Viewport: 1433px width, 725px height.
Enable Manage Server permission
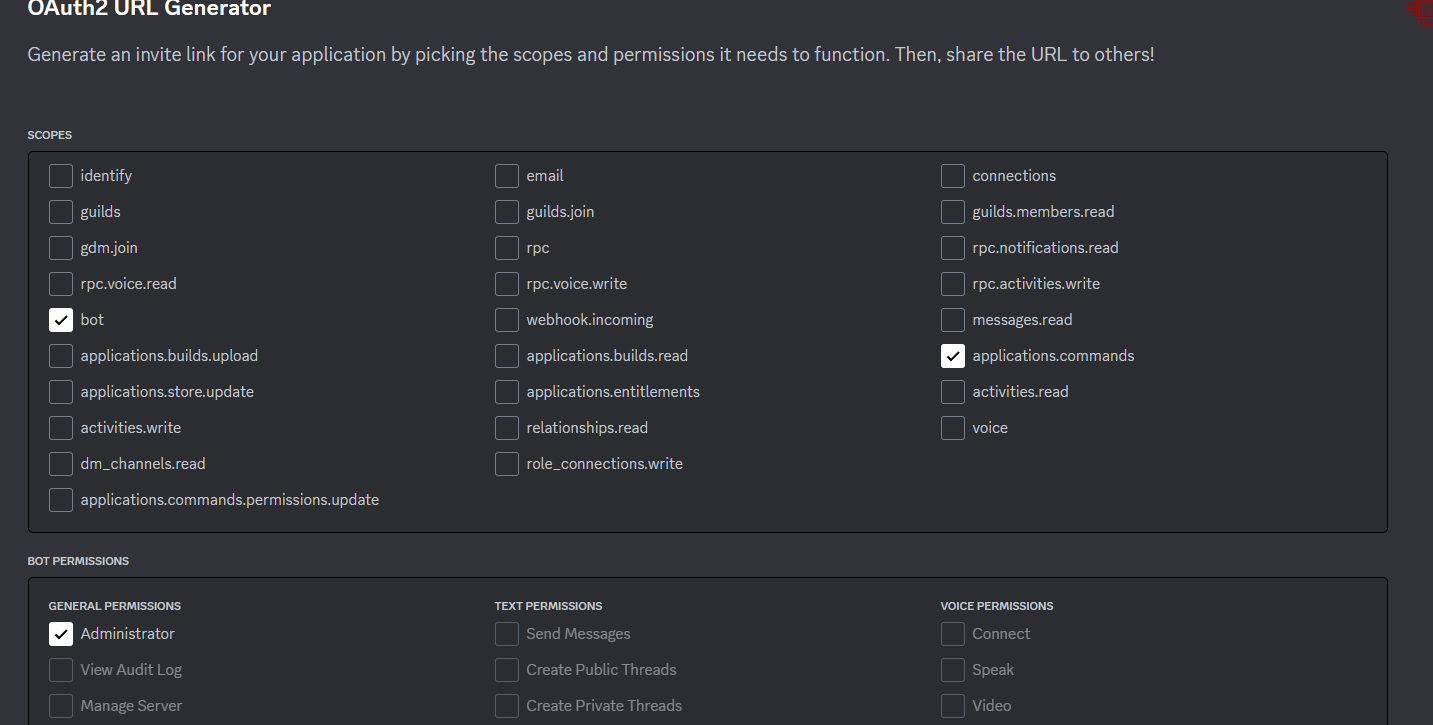pos(61,706)
